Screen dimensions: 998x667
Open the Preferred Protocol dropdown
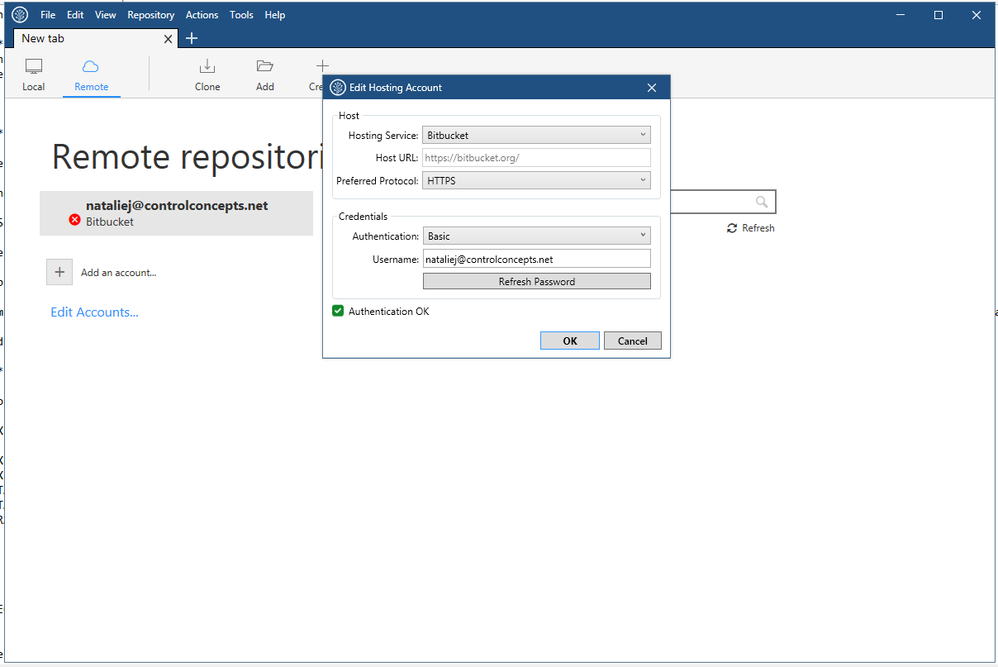[536, 181]
